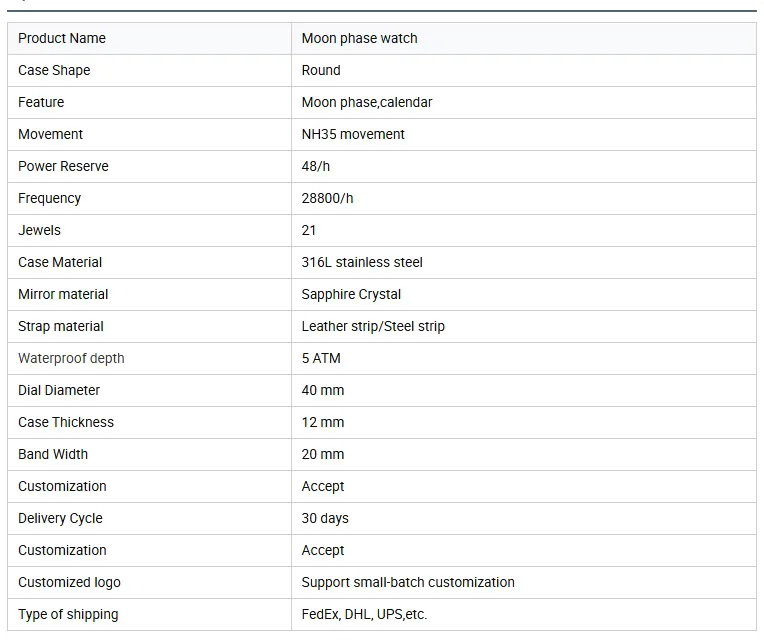Select the 'Band Width' label

[53, 454]
